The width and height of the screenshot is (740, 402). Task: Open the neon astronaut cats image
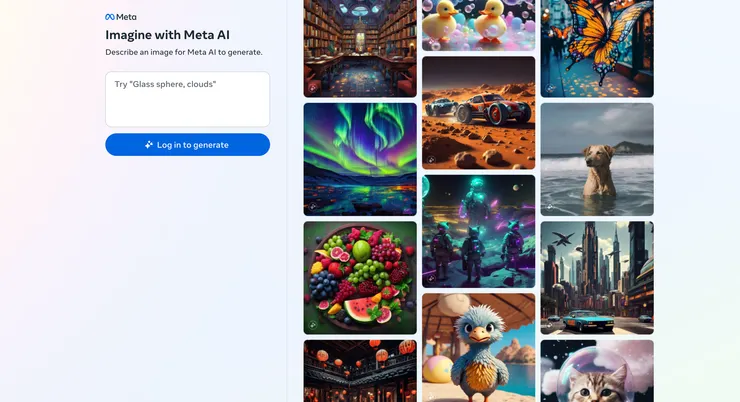coord(479,231)
